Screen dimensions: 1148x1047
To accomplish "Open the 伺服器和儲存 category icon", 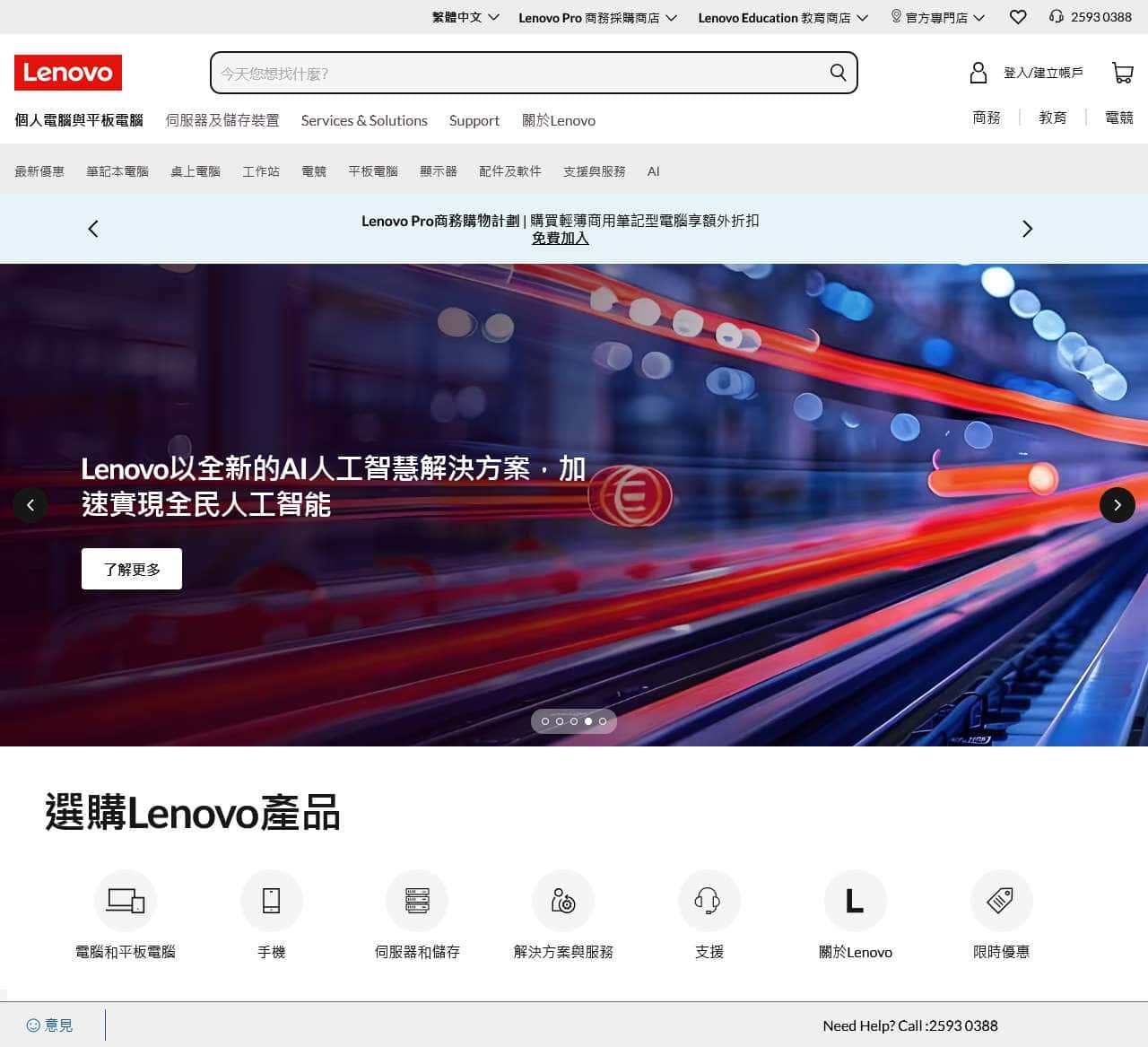I will pyautogui.click(x=417, y=900).
